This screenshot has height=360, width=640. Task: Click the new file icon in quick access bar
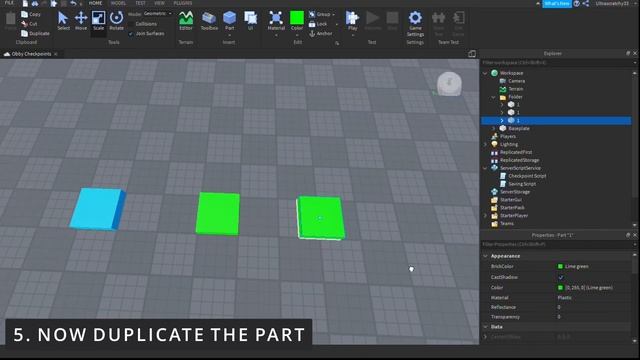25,3
